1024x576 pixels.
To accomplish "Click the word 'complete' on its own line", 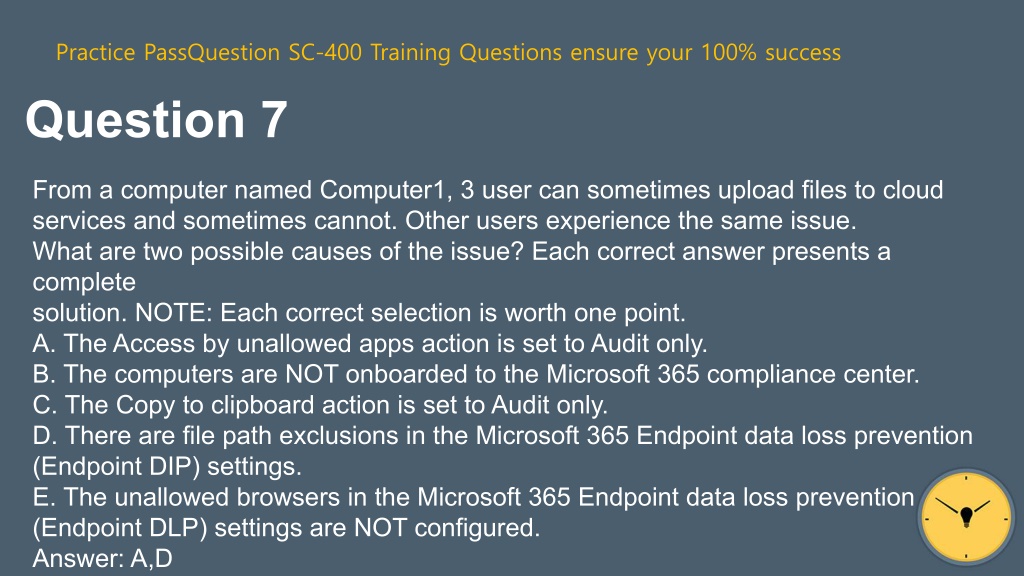I will pyautogui.click(x=84, y=282).
